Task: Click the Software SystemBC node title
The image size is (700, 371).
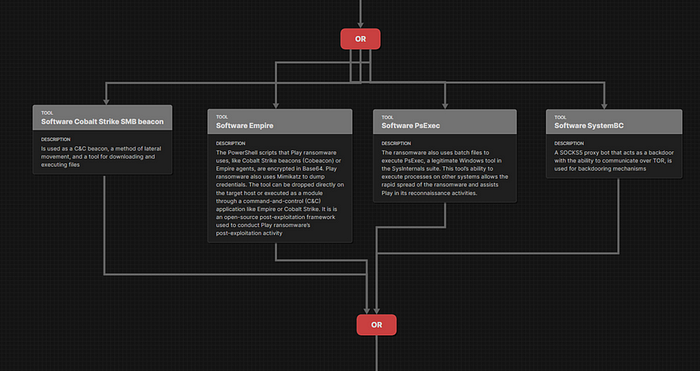Action: [589, 126]
